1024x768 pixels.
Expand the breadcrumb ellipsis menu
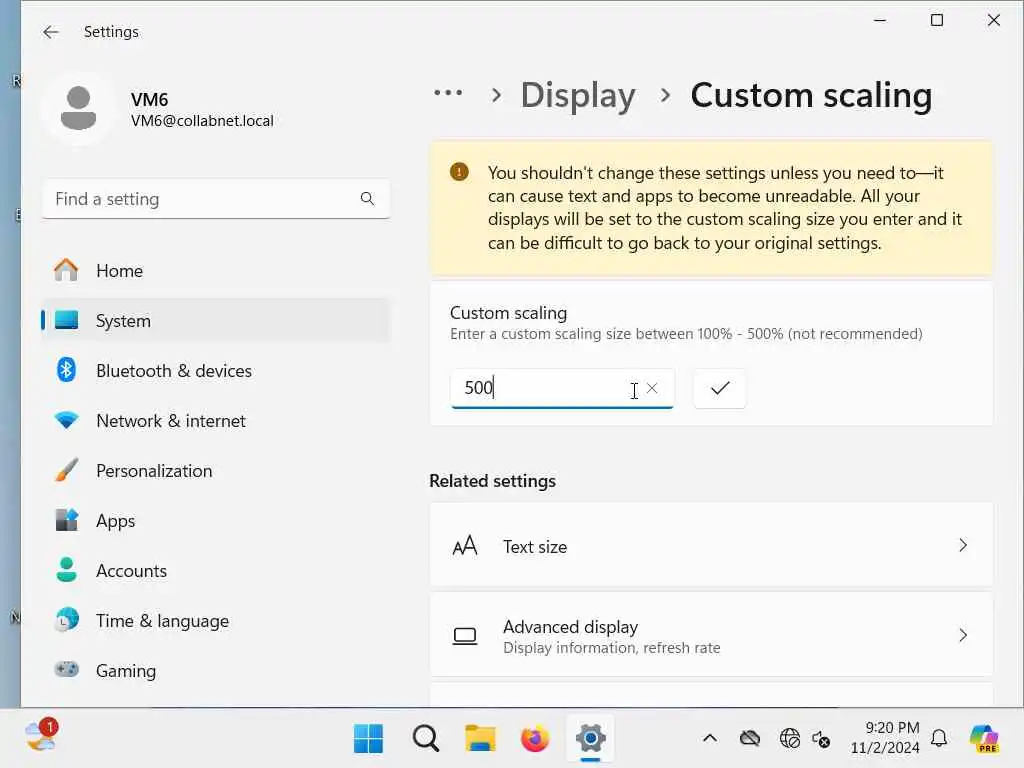(448, 93)
